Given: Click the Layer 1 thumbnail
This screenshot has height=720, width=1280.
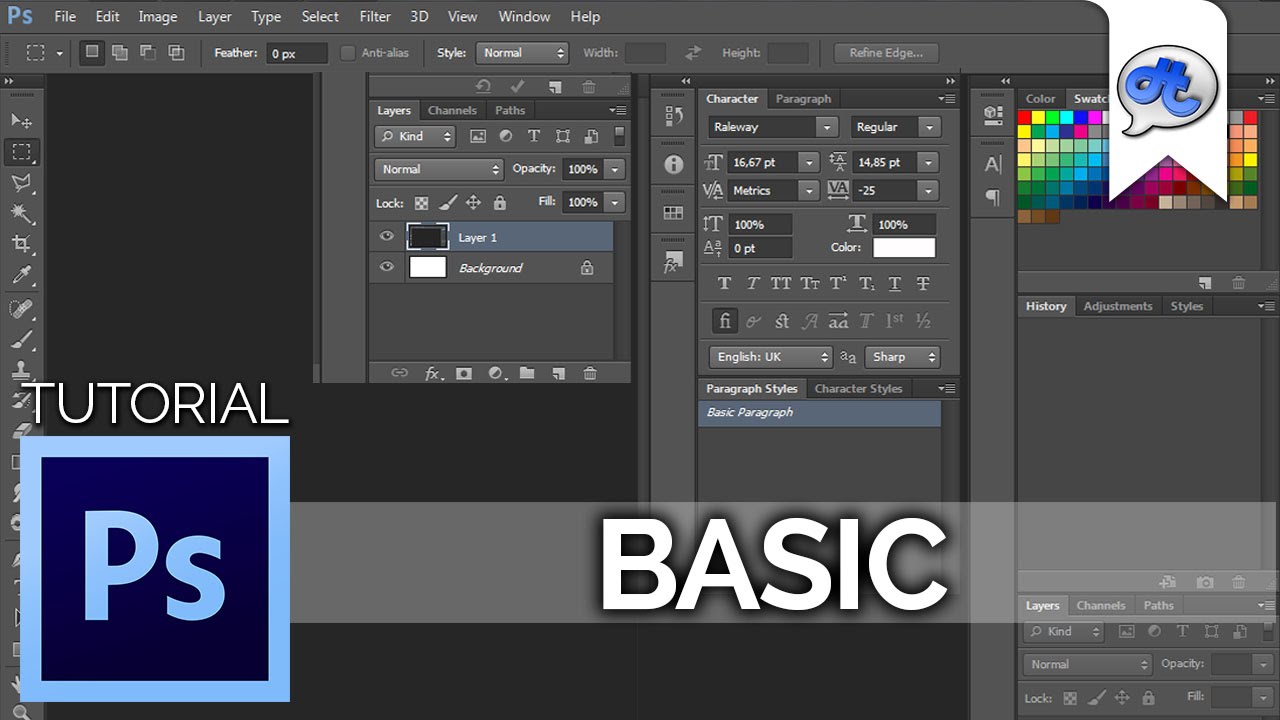Looking at the screenshot, I should (x=428, y=237).
